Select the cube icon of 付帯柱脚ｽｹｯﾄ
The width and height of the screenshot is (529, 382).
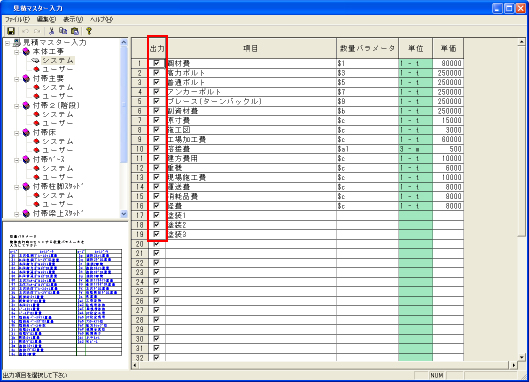pos(26,187)
